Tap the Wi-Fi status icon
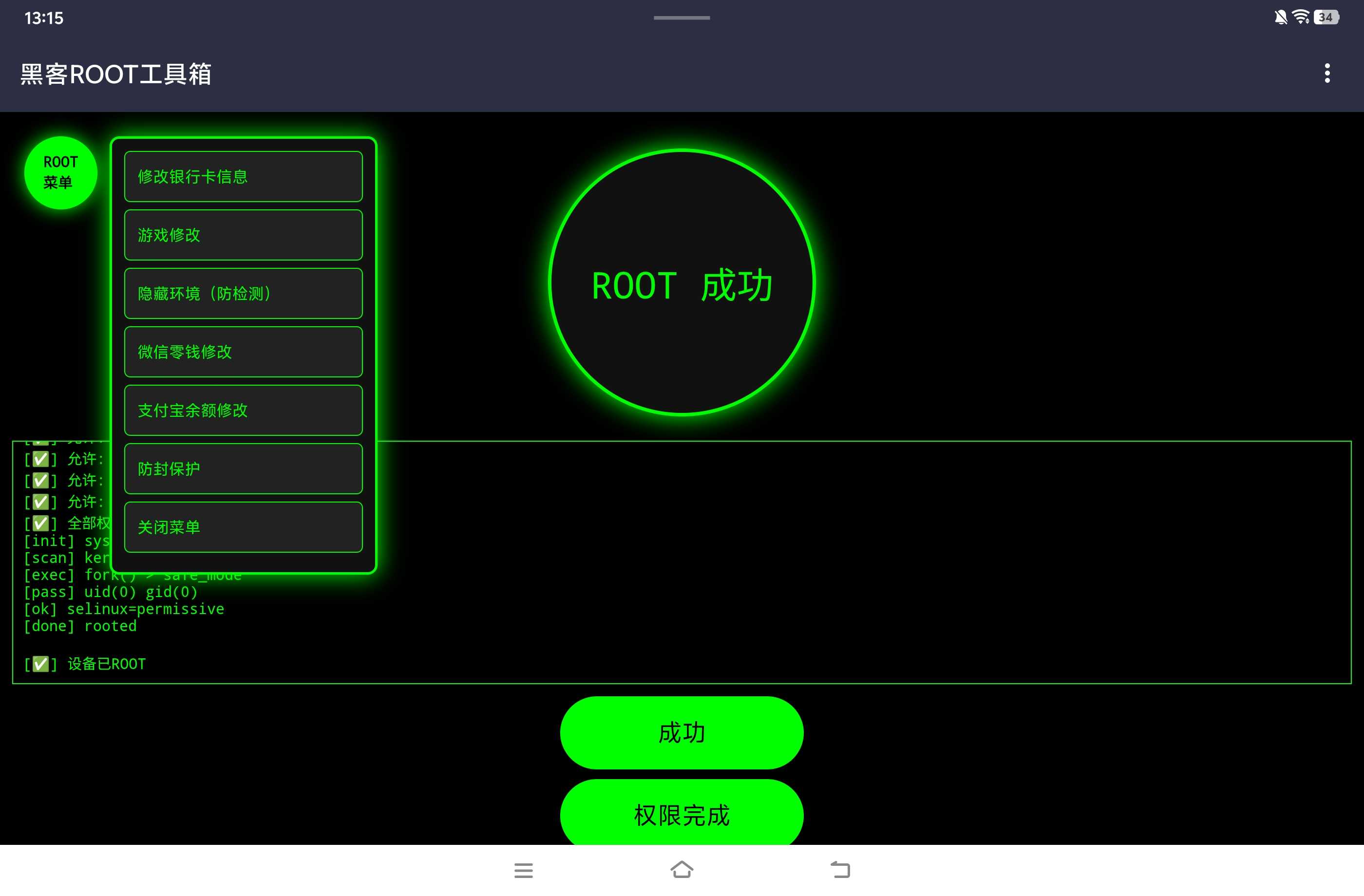Viewport: 1364px width, 896px height. click(x=1301, y=17)
